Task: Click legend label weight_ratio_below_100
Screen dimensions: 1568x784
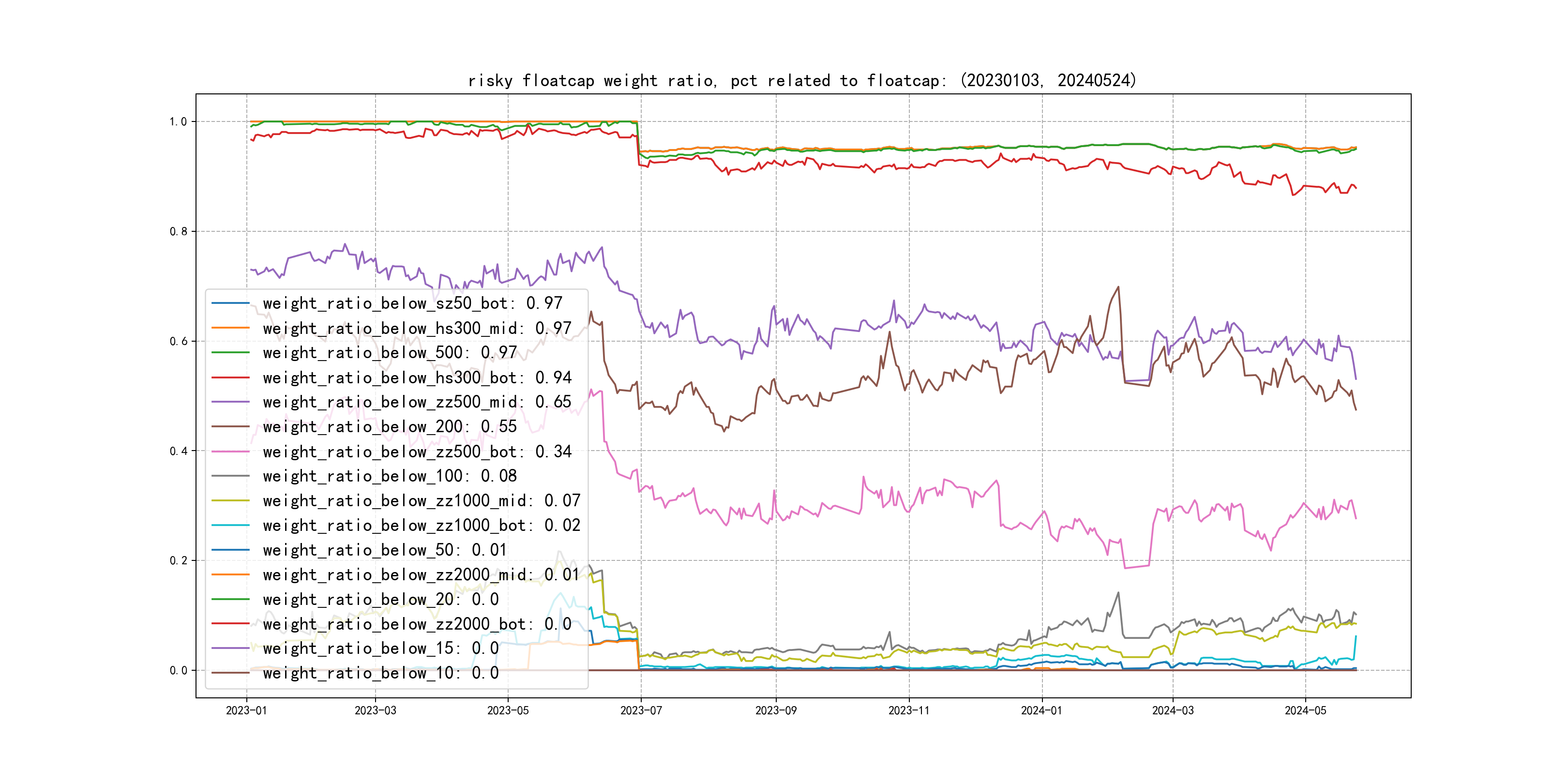Action: [390, 476]
